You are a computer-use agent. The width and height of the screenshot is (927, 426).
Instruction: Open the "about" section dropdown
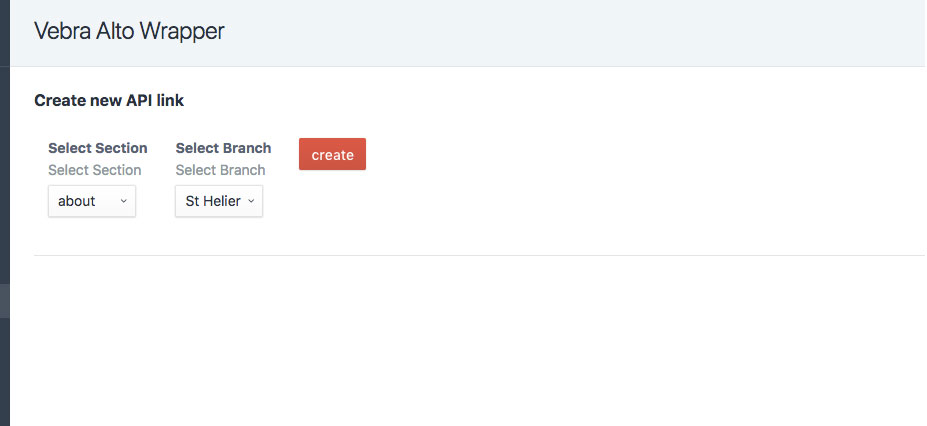(x=92, y=201)
